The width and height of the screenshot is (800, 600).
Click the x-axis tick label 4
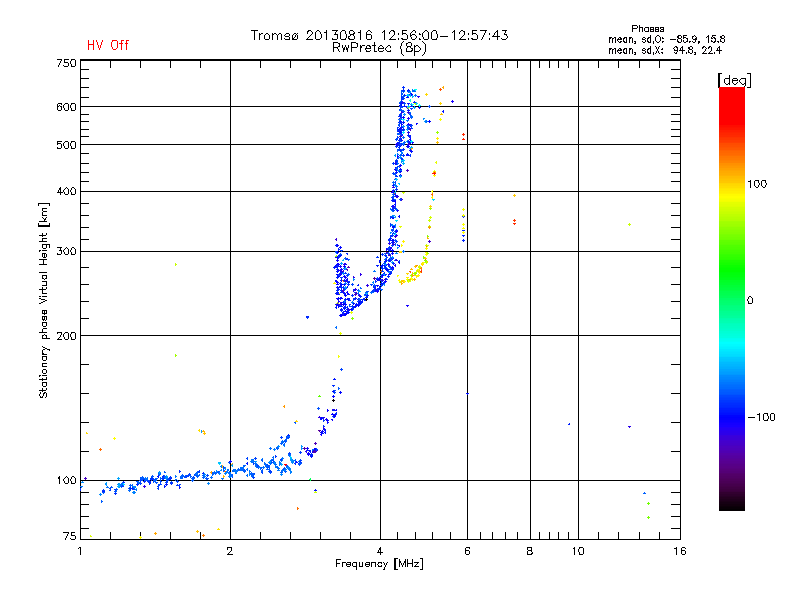(380, 551)
